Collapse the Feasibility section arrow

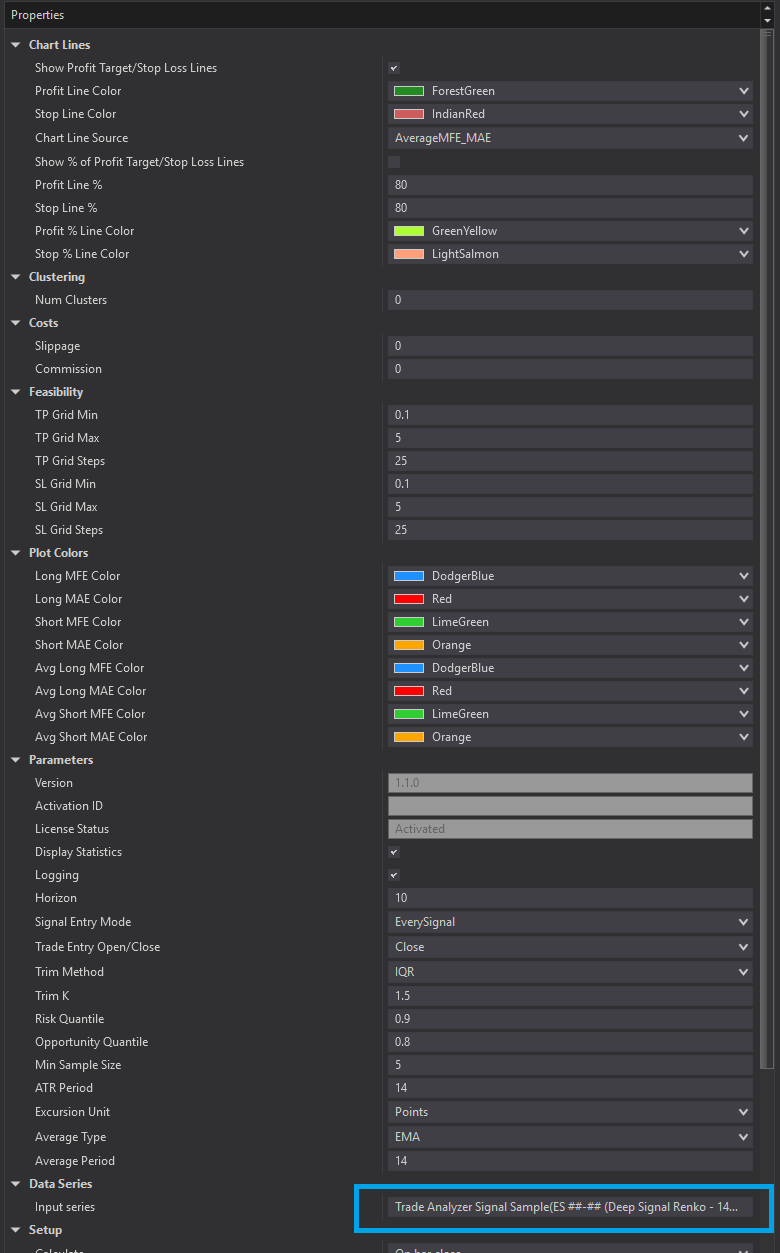coord(16,392)
